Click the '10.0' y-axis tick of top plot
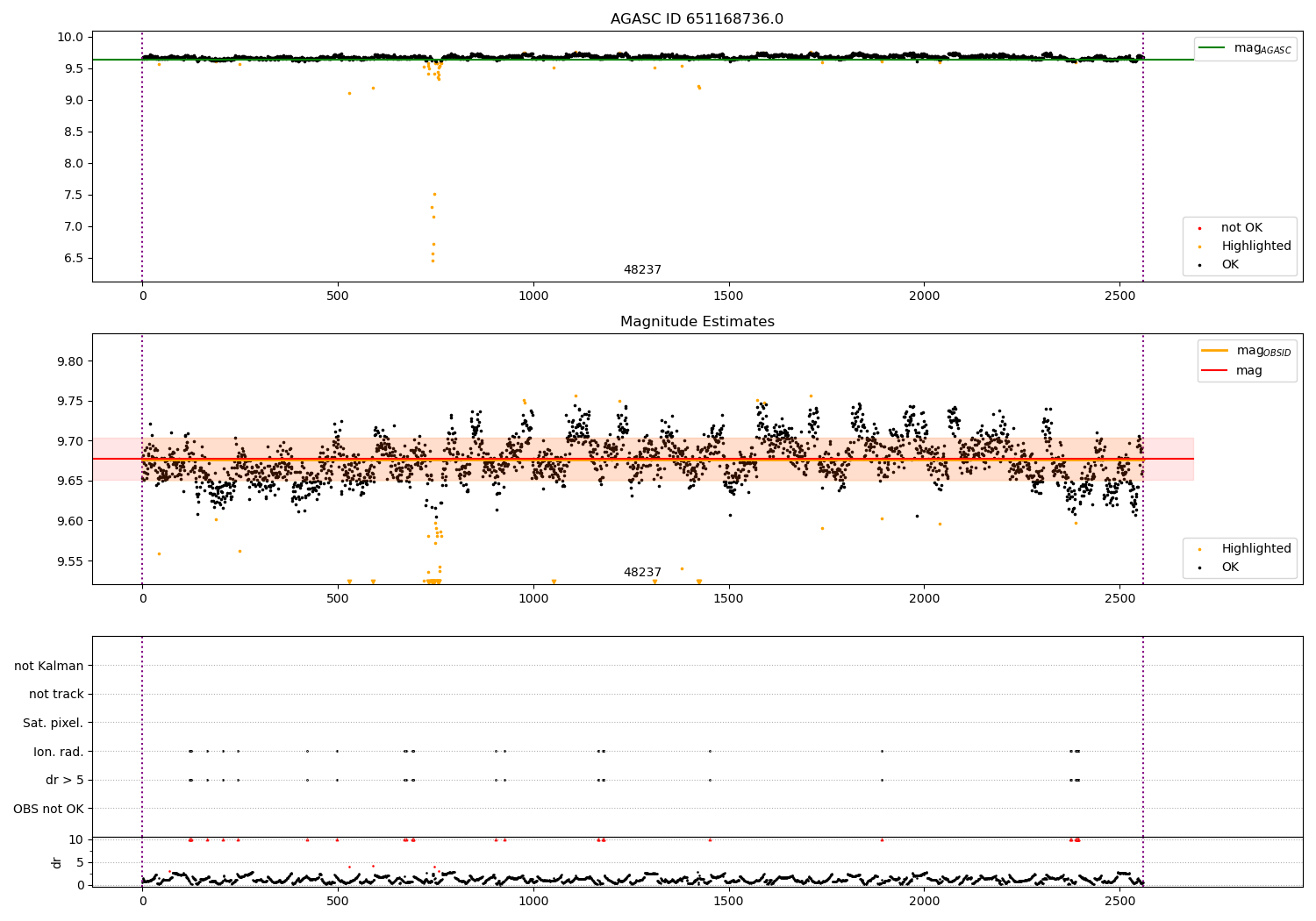This screenshot has height=921, width=1316. point(72,37)
